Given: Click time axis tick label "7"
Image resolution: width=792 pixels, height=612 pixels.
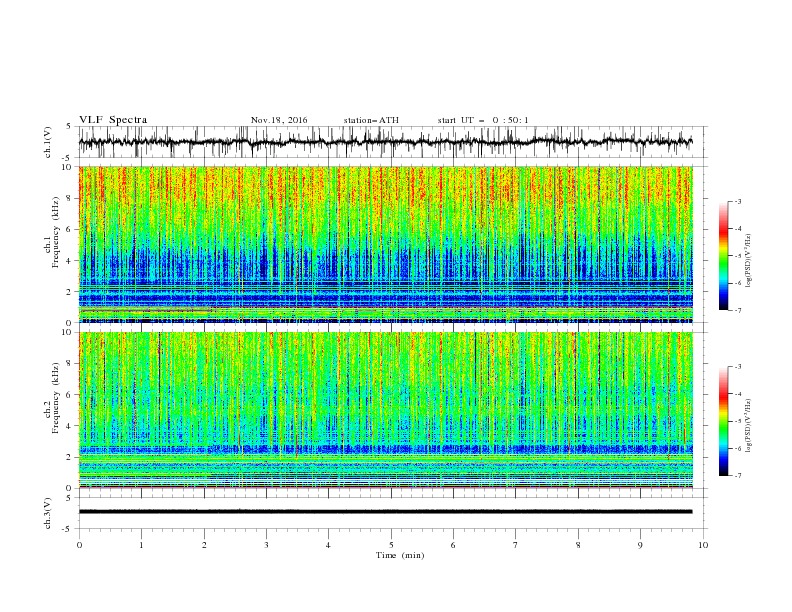Looking at the screenshot, I should 516,545.
